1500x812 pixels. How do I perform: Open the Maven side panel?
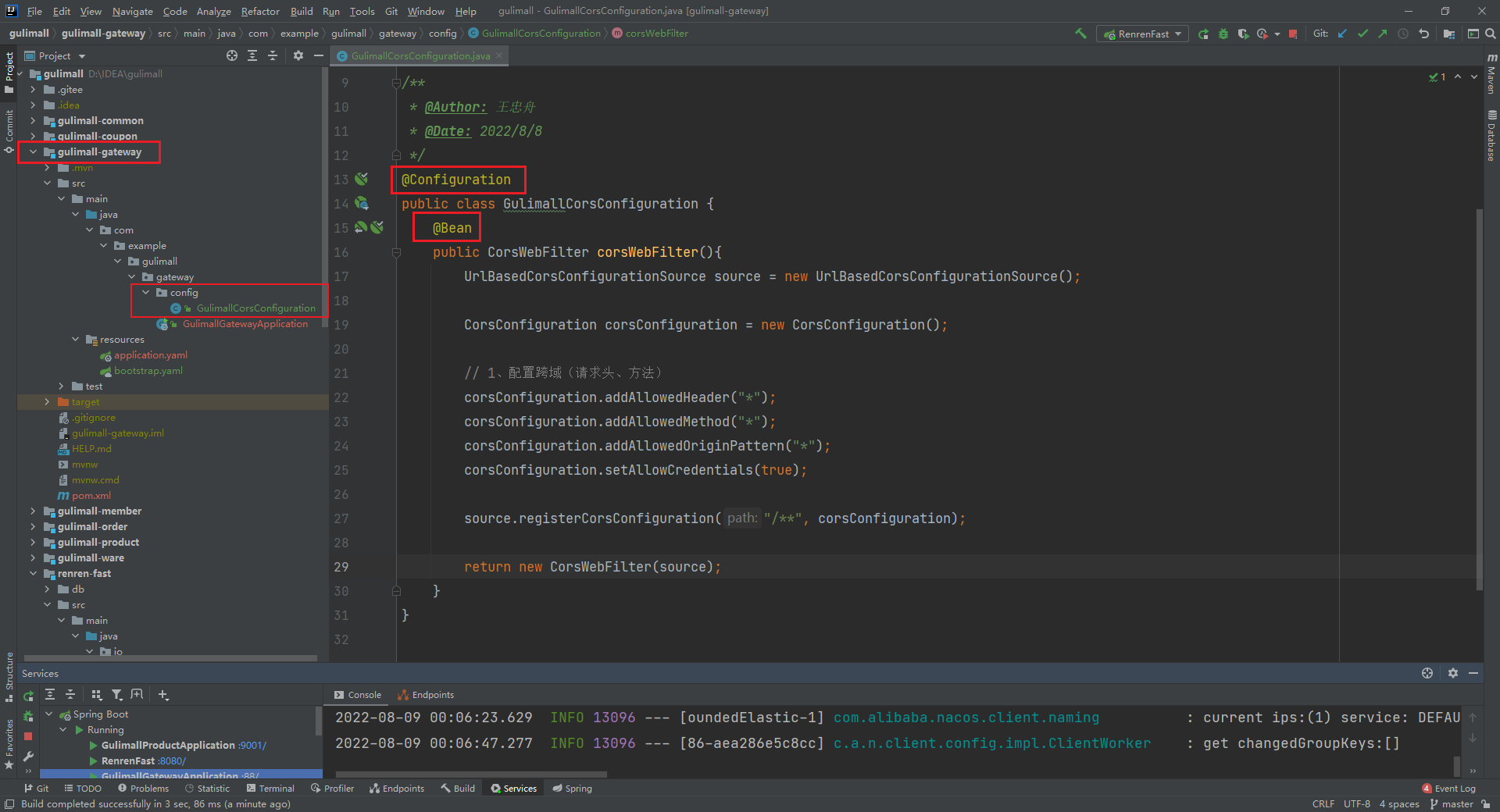pos(1491,73)
